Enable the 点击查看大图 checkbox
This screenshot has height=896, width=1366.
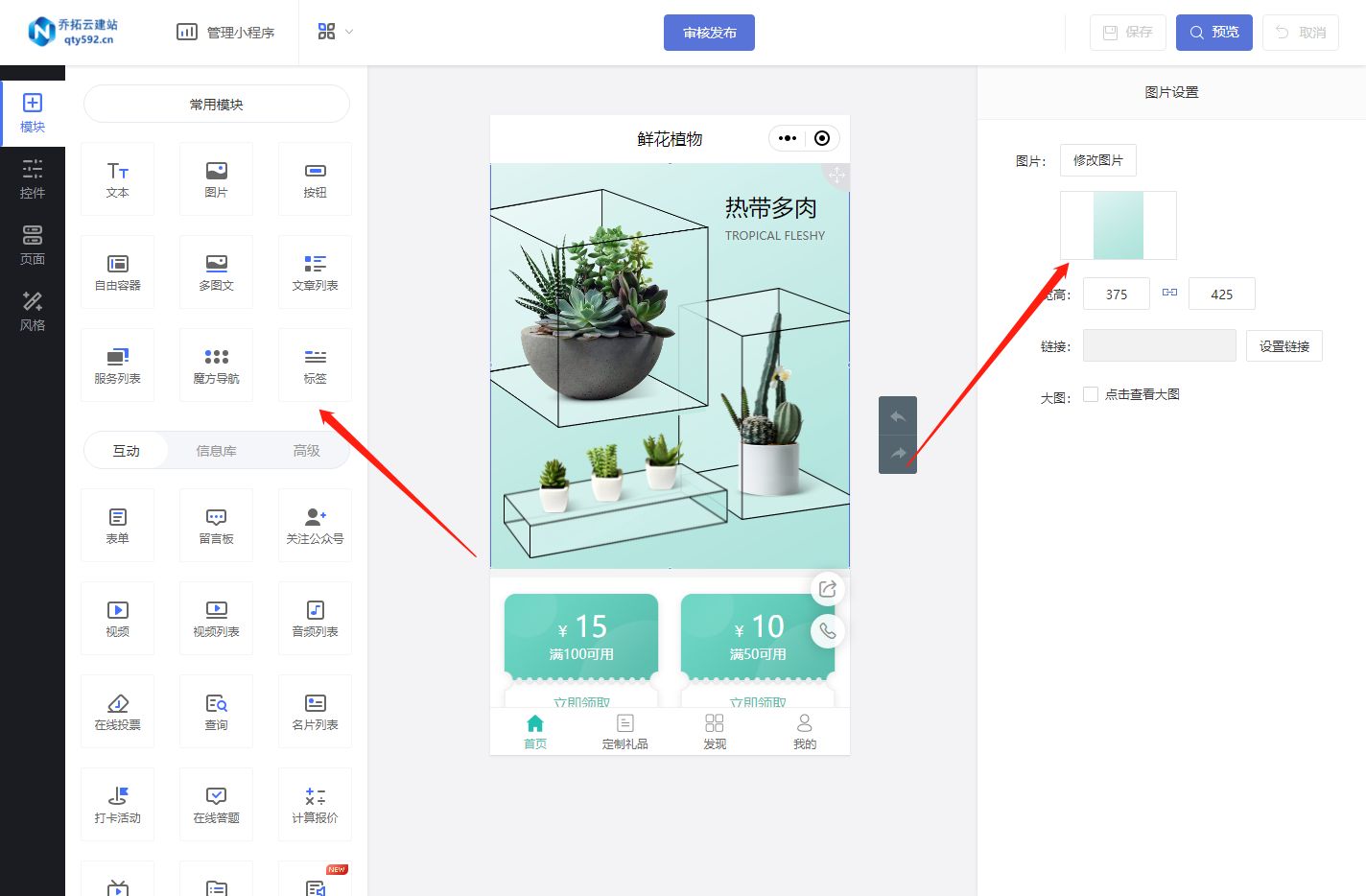tap(1091, 394)
